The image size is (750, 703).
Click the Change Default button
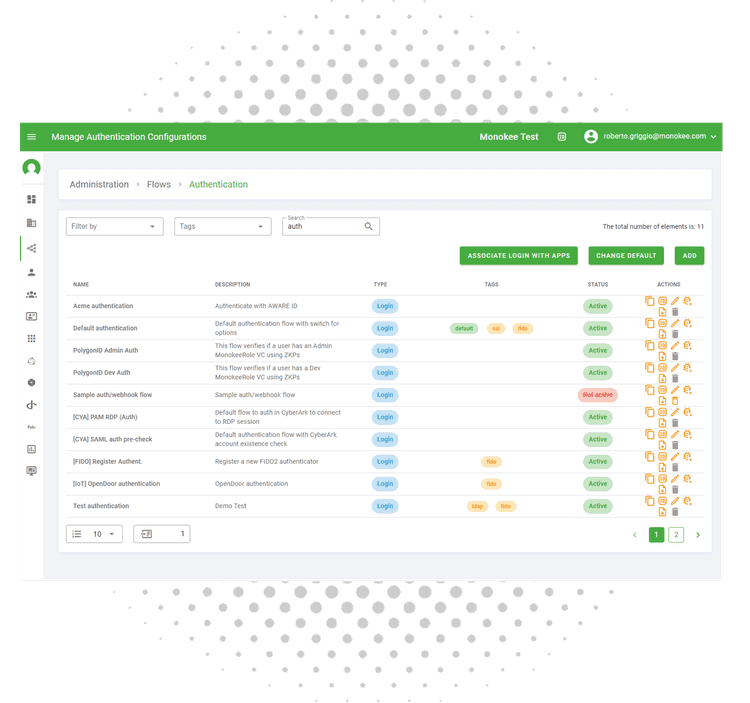tap(626, 256)
